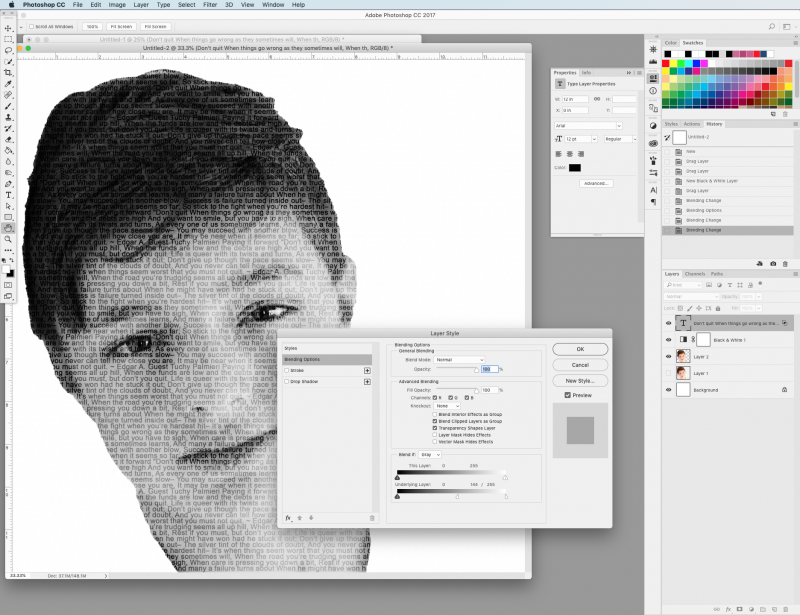
Task: Open the Knockout dropdown
Action: [x=447, y=406]
